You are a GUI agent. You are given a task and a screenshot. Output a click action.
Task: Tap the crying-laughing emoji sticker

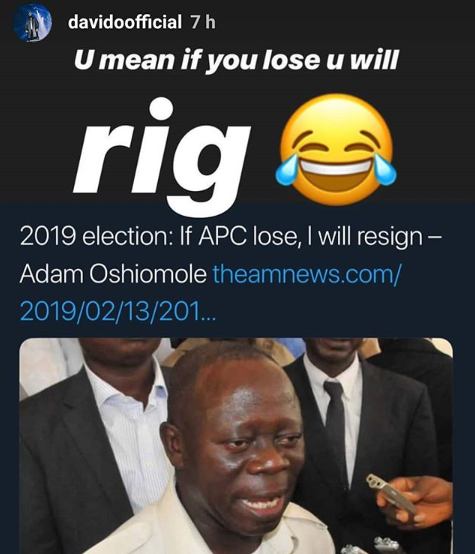[336, 149]
